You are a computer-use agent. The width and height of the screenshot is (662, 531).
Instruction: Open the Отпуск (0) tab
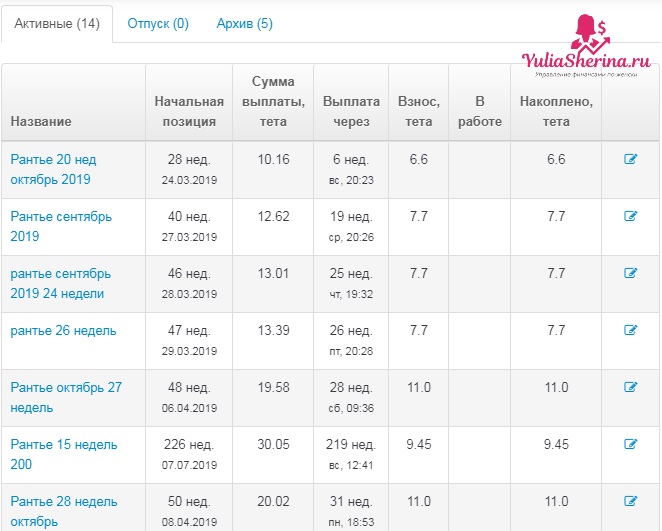pos(158,23)
